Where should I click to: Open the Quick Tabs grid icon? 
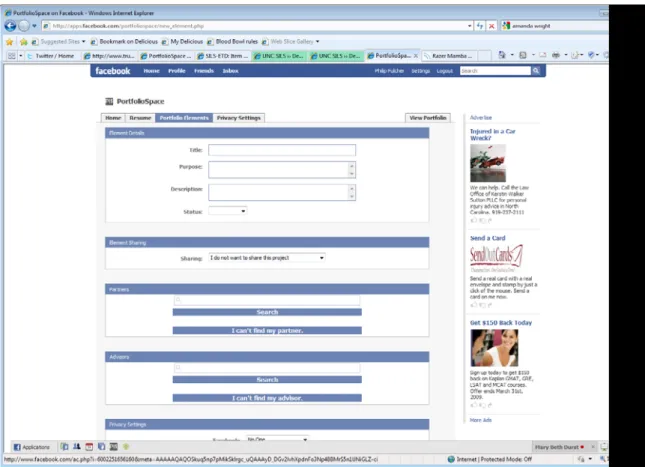tap(12, 56)
